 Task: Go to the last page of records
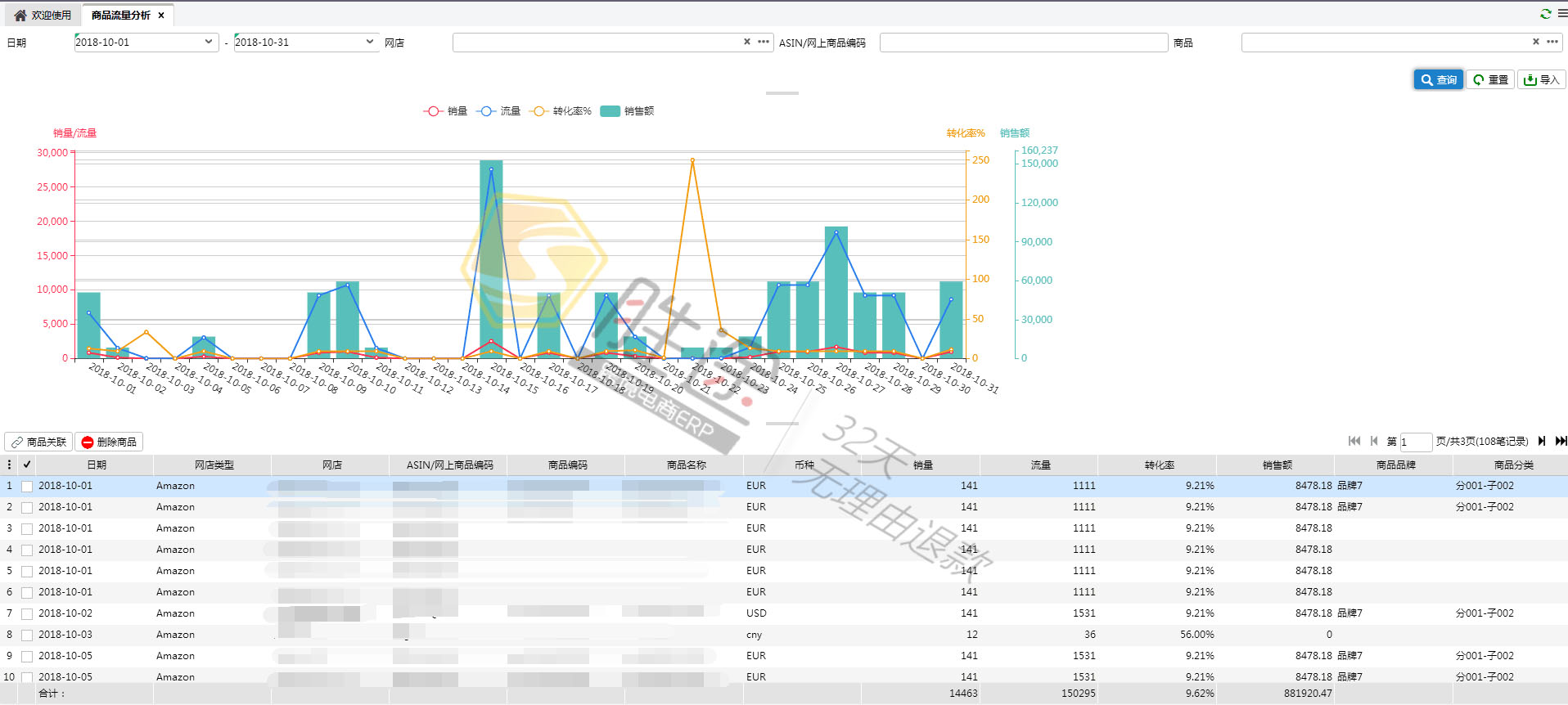click(x=1561, y=441)
